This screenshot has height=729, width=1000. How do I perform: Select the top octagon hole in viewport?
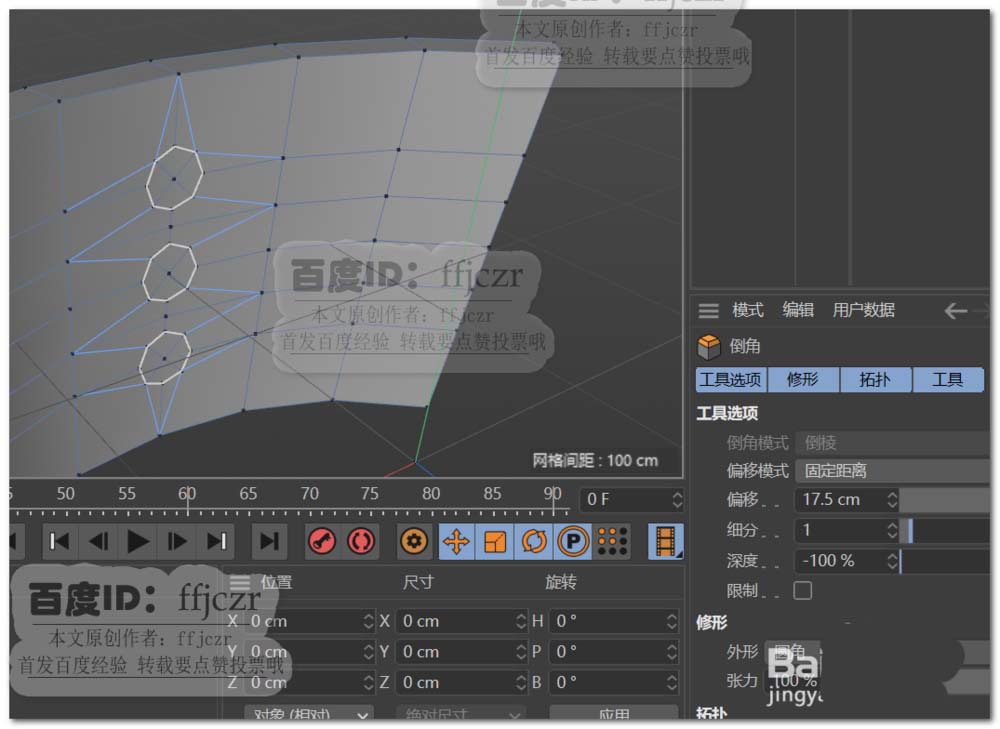pos(175,178)
